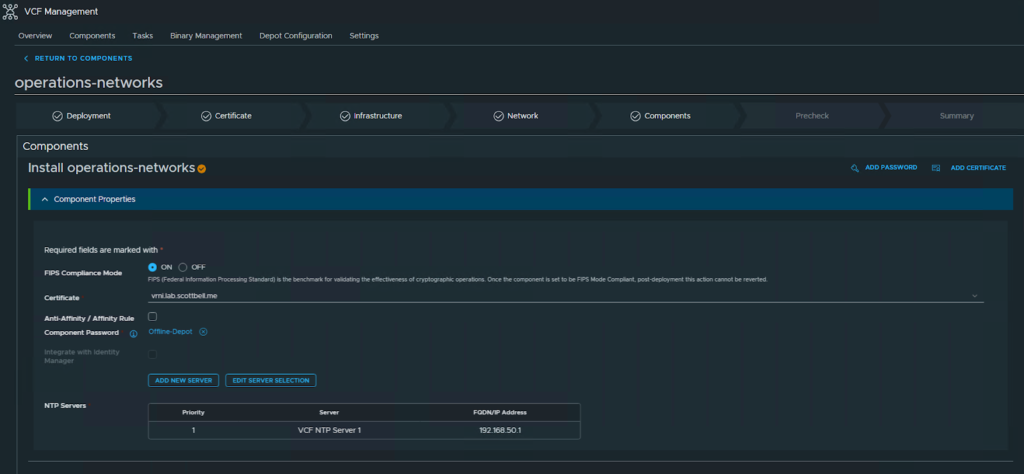Go to the Deployment wizard step
Viewport: 1024px width, 474px height.
click(88, 116)
